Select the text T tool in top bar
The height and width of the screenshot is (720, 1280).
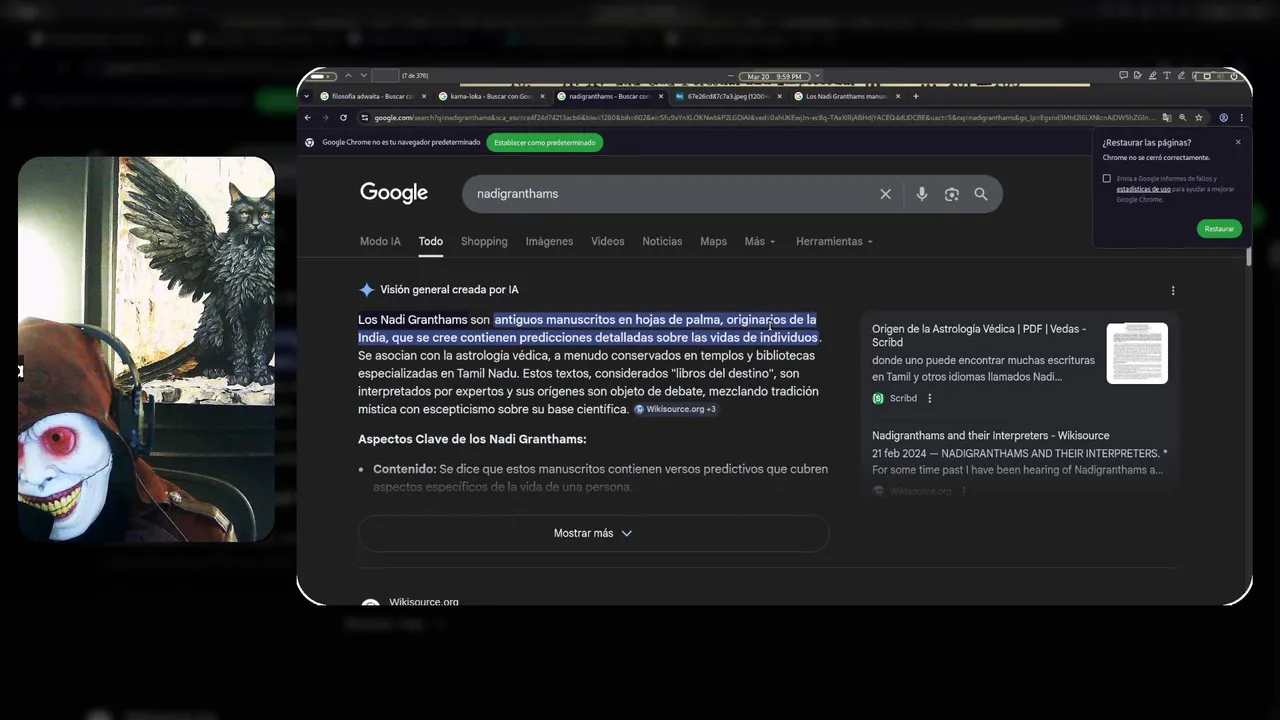1167,76
